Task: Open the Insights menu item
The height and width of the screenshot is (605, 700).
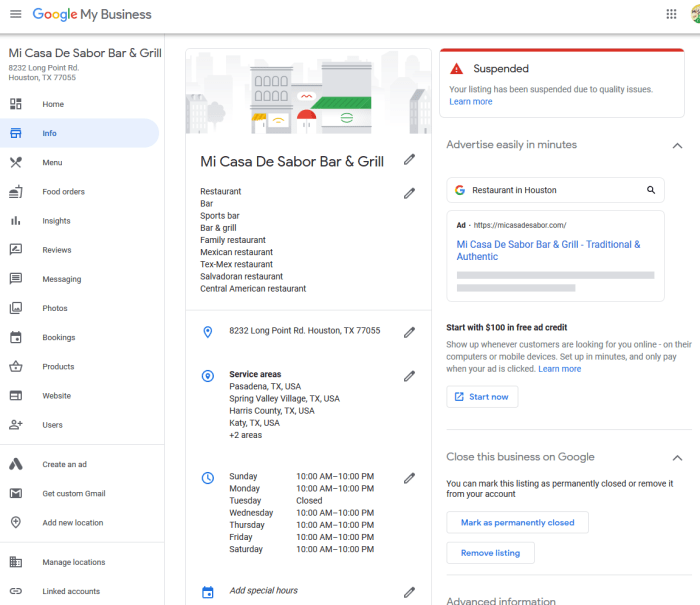Action: pyautogui.click(x=56, y=221)
